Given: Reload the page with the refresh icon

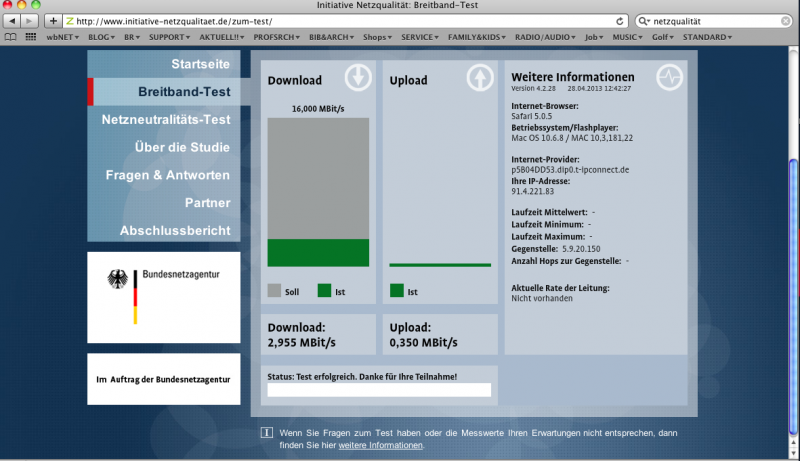Looking at the screenshot, I should (x=621, y=20).
